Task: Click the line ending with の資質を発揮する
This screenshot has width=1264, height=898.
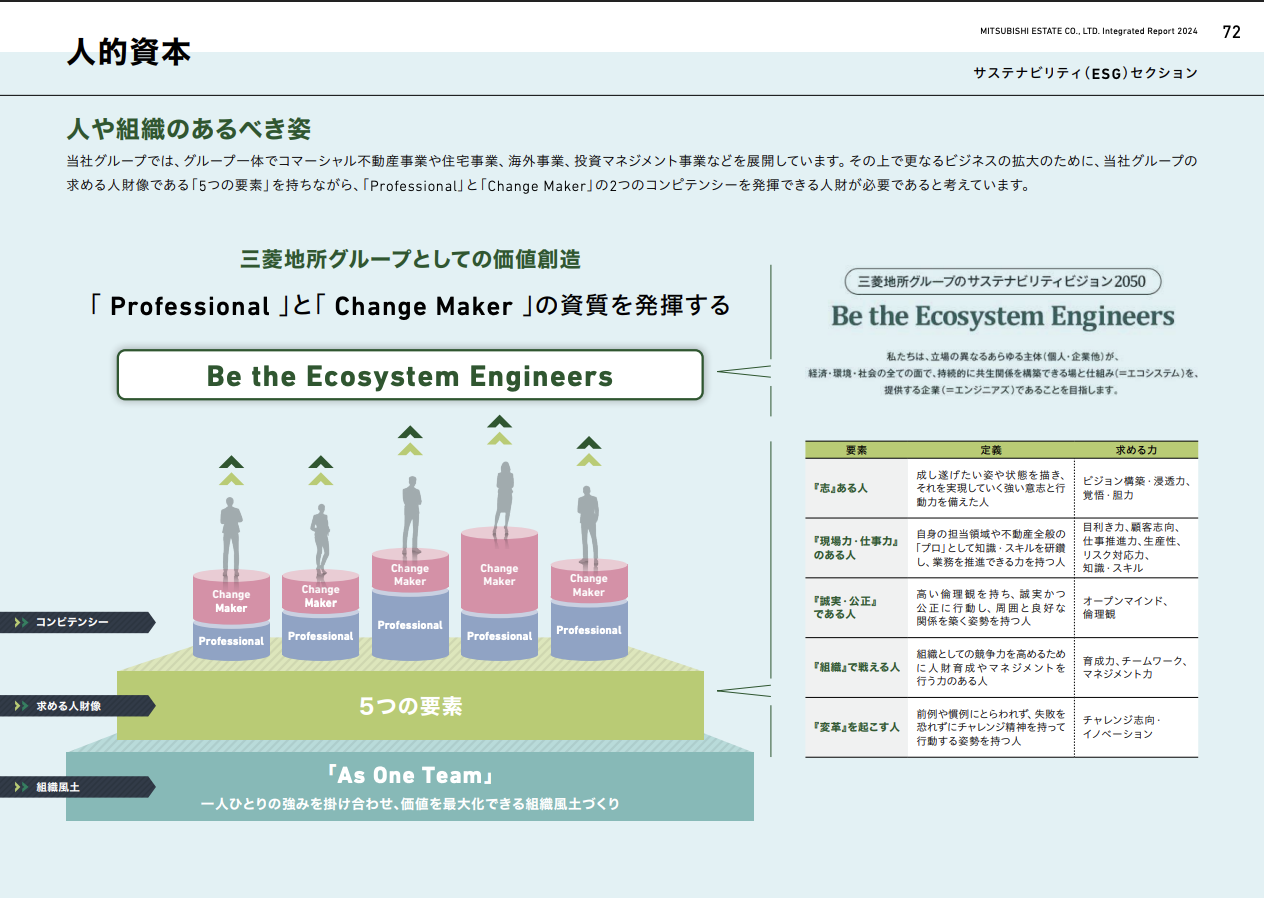Action: click(410, 305)
